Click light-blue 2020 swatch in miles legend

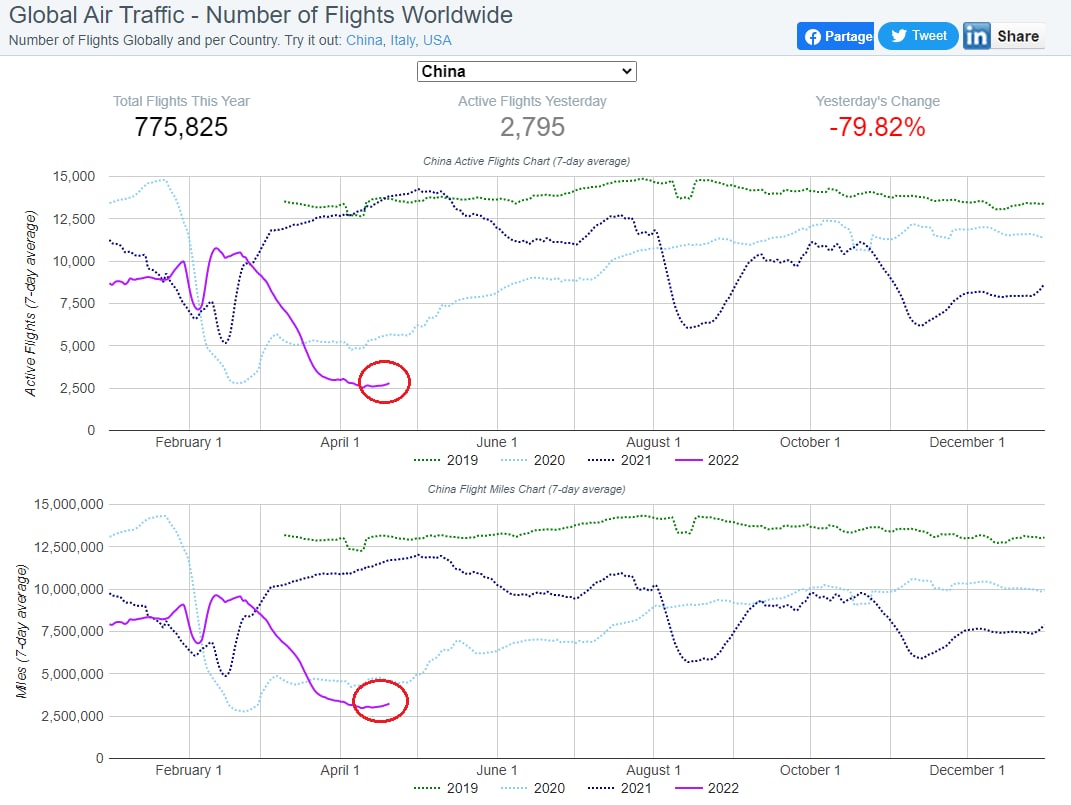[x=514, y=788]
